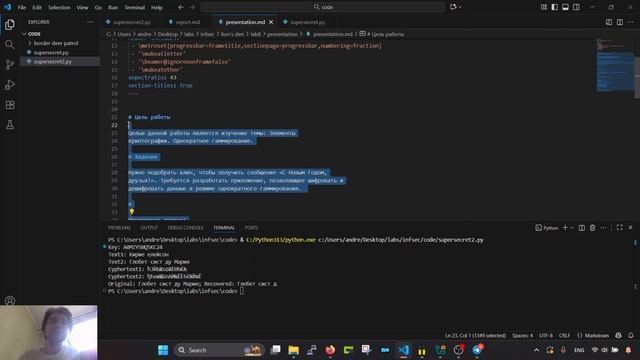Click Customize Layout icon in title bar

tap(544, 7)
